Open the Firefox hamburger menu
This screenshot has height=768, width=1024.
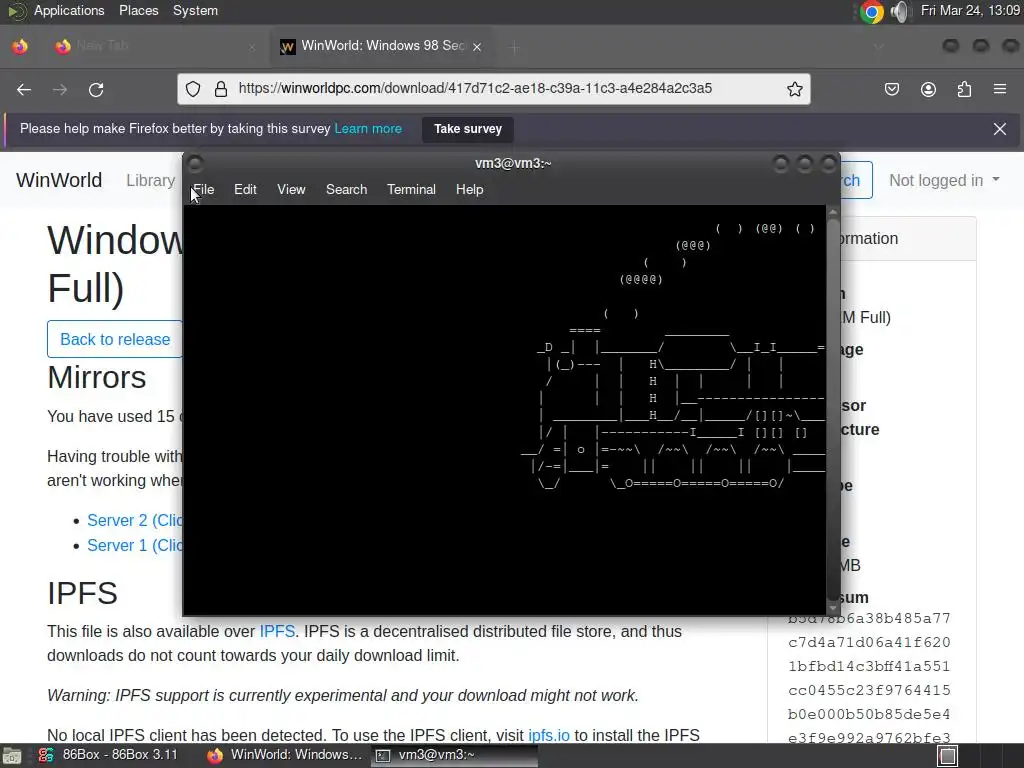tap(1000, 89)
